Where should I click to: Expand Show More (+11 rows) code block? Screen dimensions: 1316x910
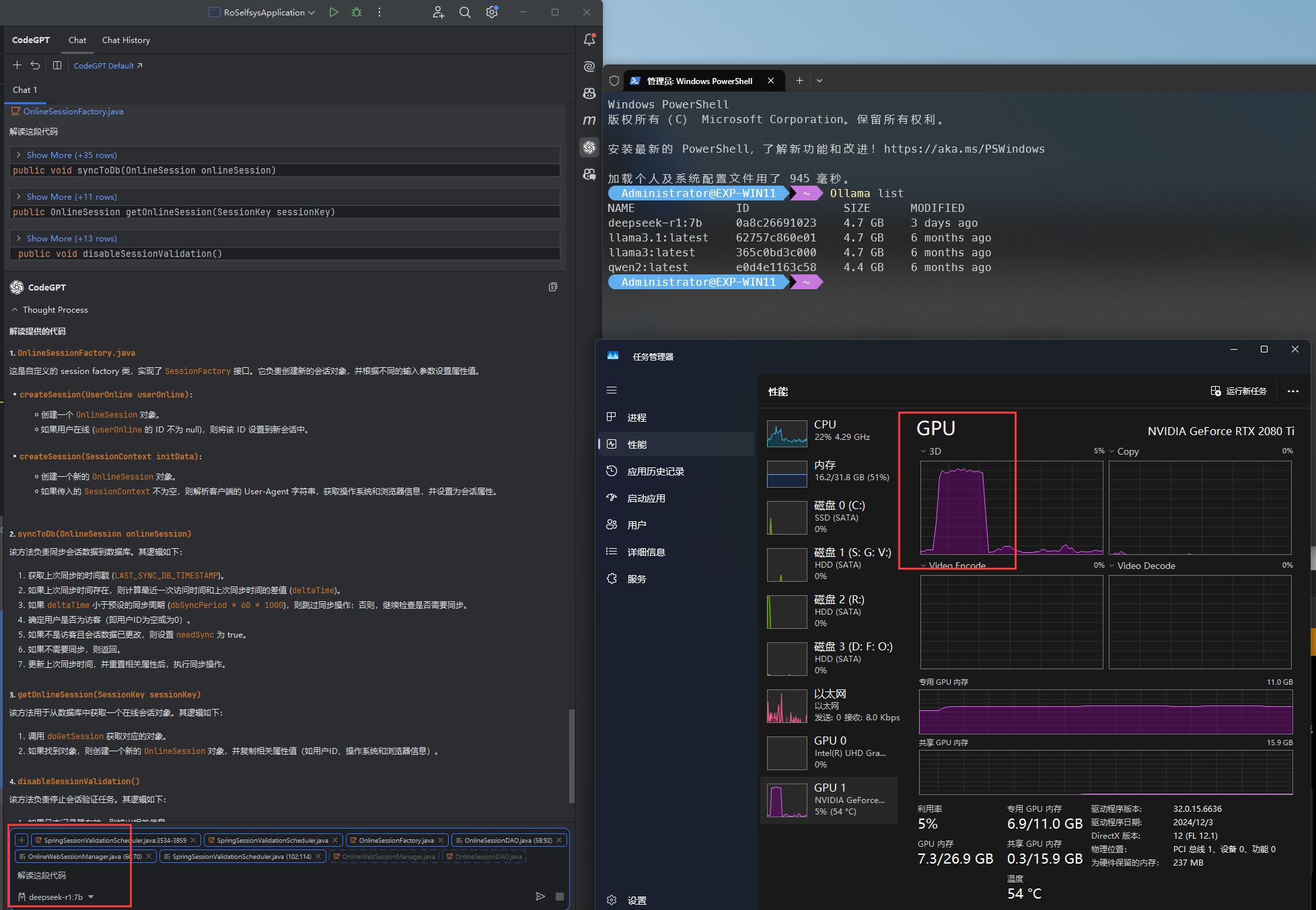click(71, 196)
